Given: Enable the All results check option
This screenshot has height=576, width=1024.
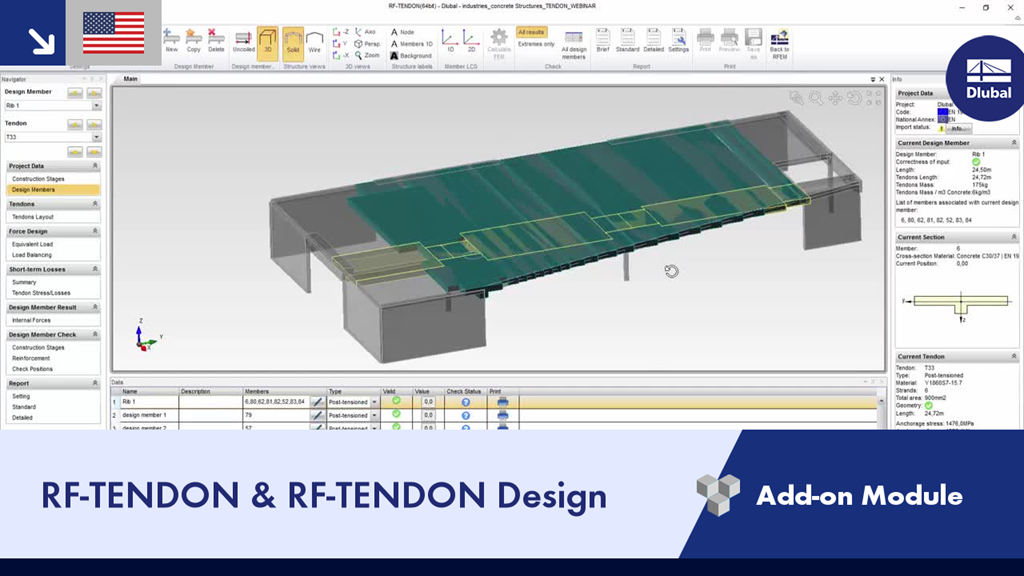Looking at the screenshot, I should pos(531,32).
